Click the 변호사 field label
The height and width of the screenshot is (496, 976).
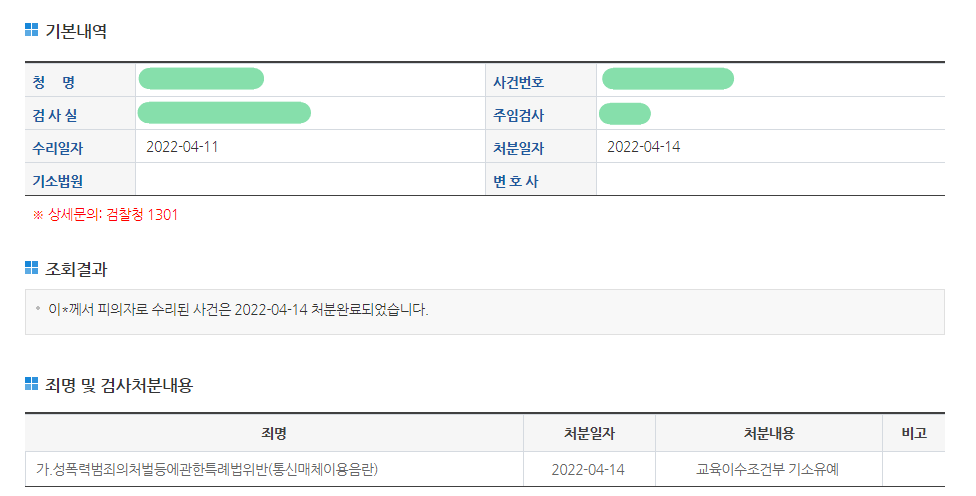(516, 181)
